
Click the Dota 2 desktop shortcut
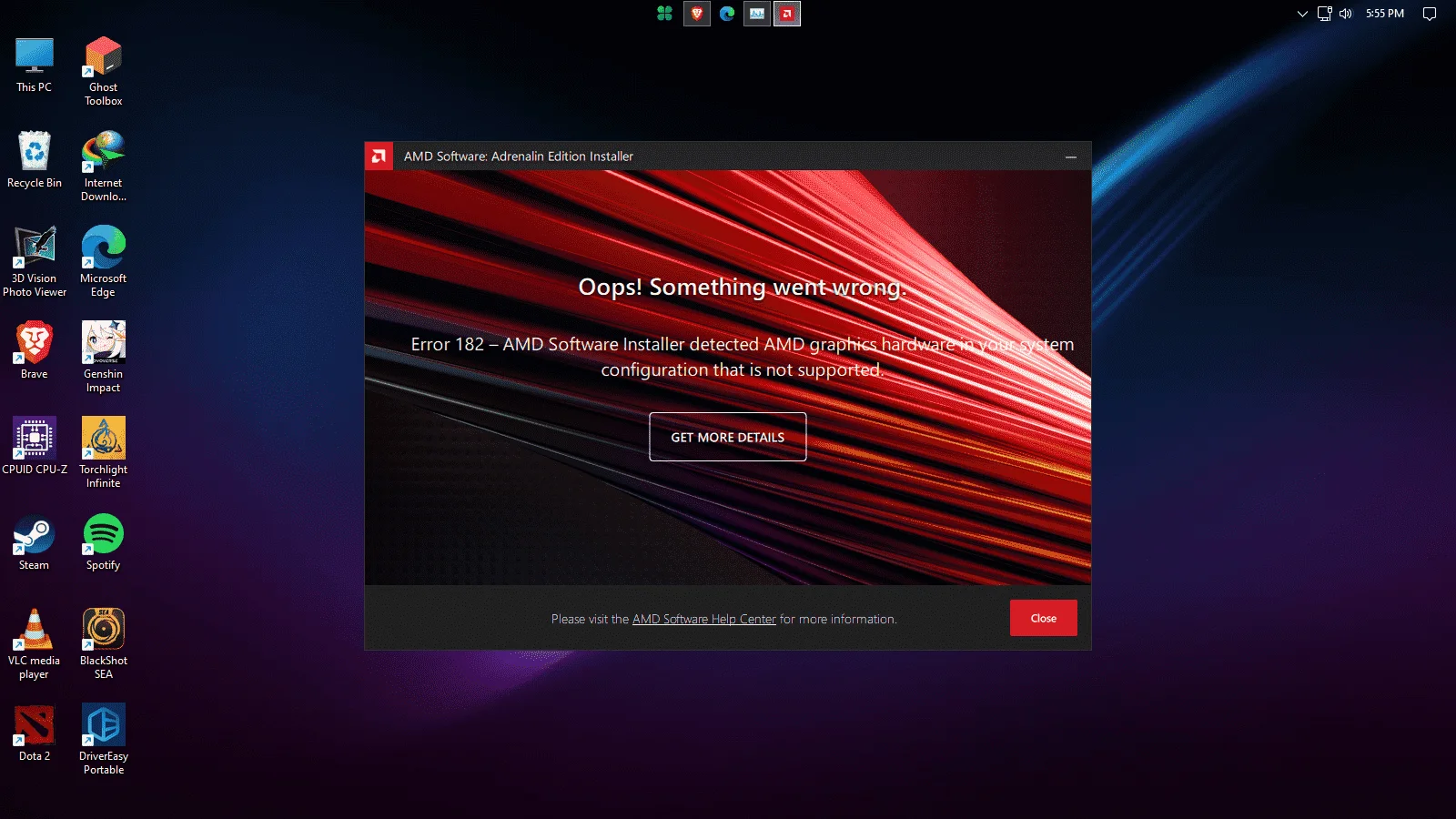(35, 733)
